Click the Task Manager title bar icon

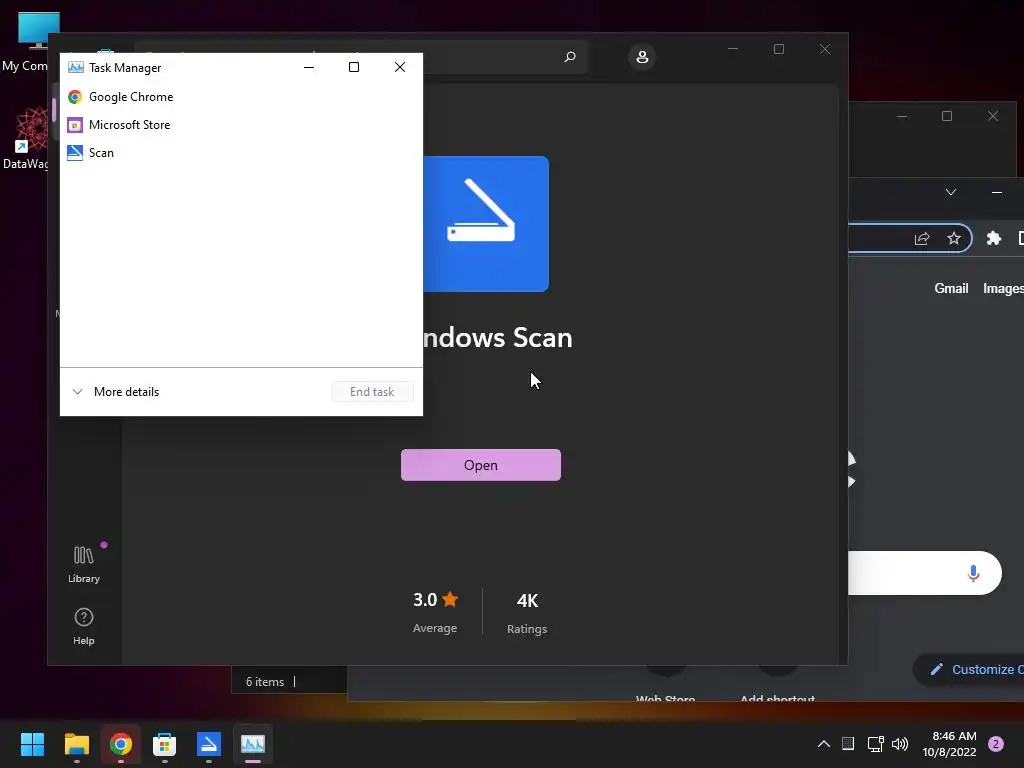click(76, 67)
